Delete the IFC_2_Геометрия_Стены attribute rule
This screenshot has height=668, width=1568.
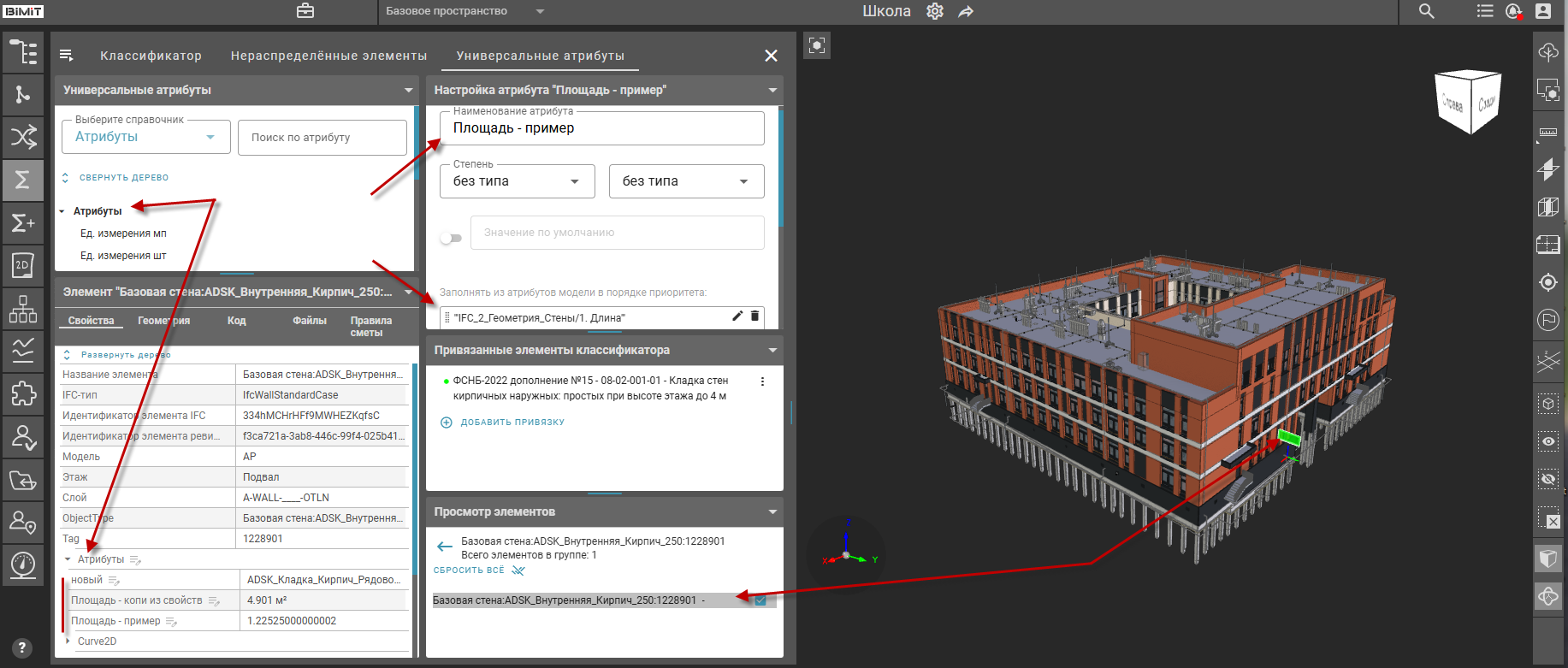[x=754, y=316]
